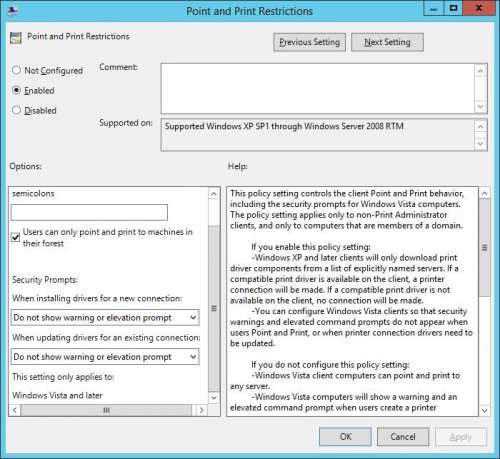Click the Apply button
Image resolution: width=500 pixels, height=459 pixels.
point(461,437)
